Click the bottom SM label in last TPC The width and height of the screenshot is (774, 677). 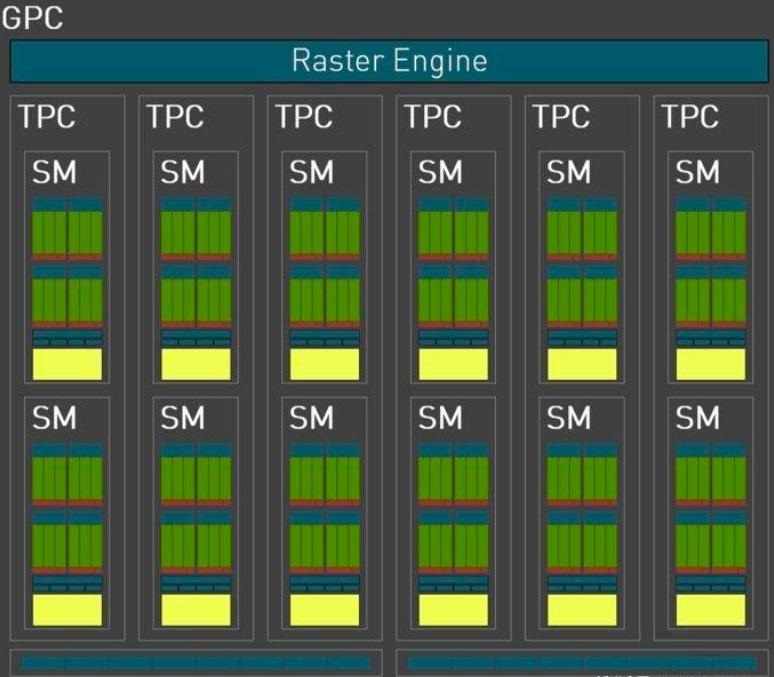(x=697, y=418)
